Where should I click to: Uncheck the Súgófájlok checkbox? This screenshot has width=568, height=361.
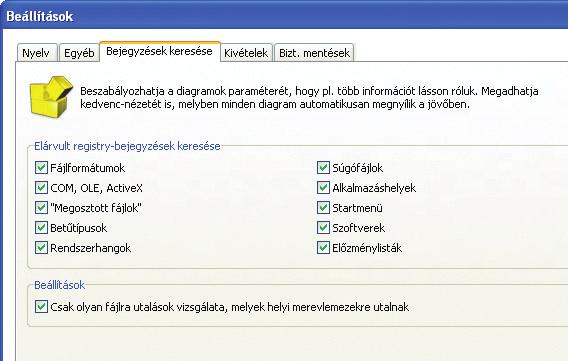tap(323, 168)
